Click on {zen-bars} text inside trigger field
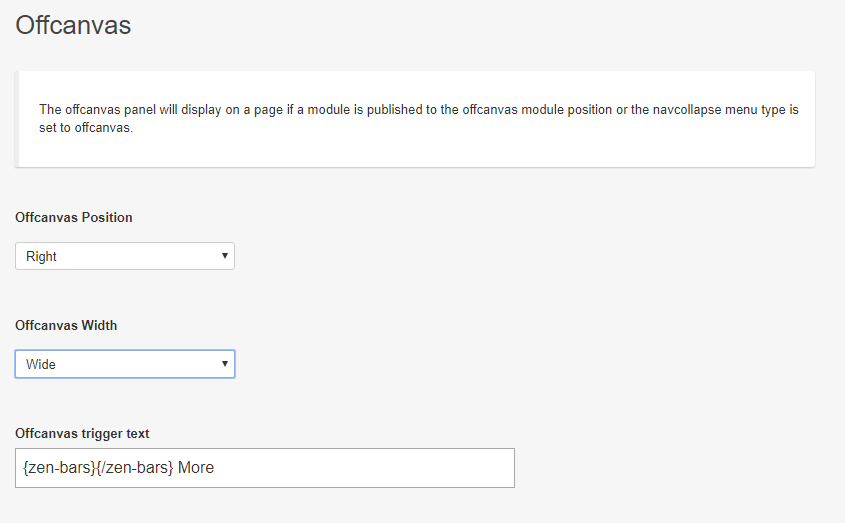This screenshot has width=845, height=523. click(x=59, y=467)
